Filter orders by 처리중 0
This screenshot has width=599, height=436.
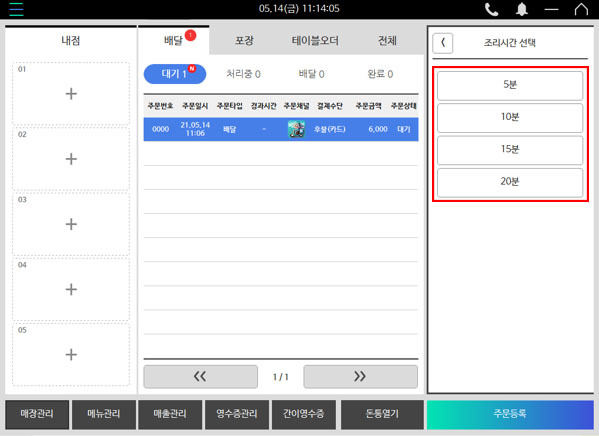(x=243, y=74)
